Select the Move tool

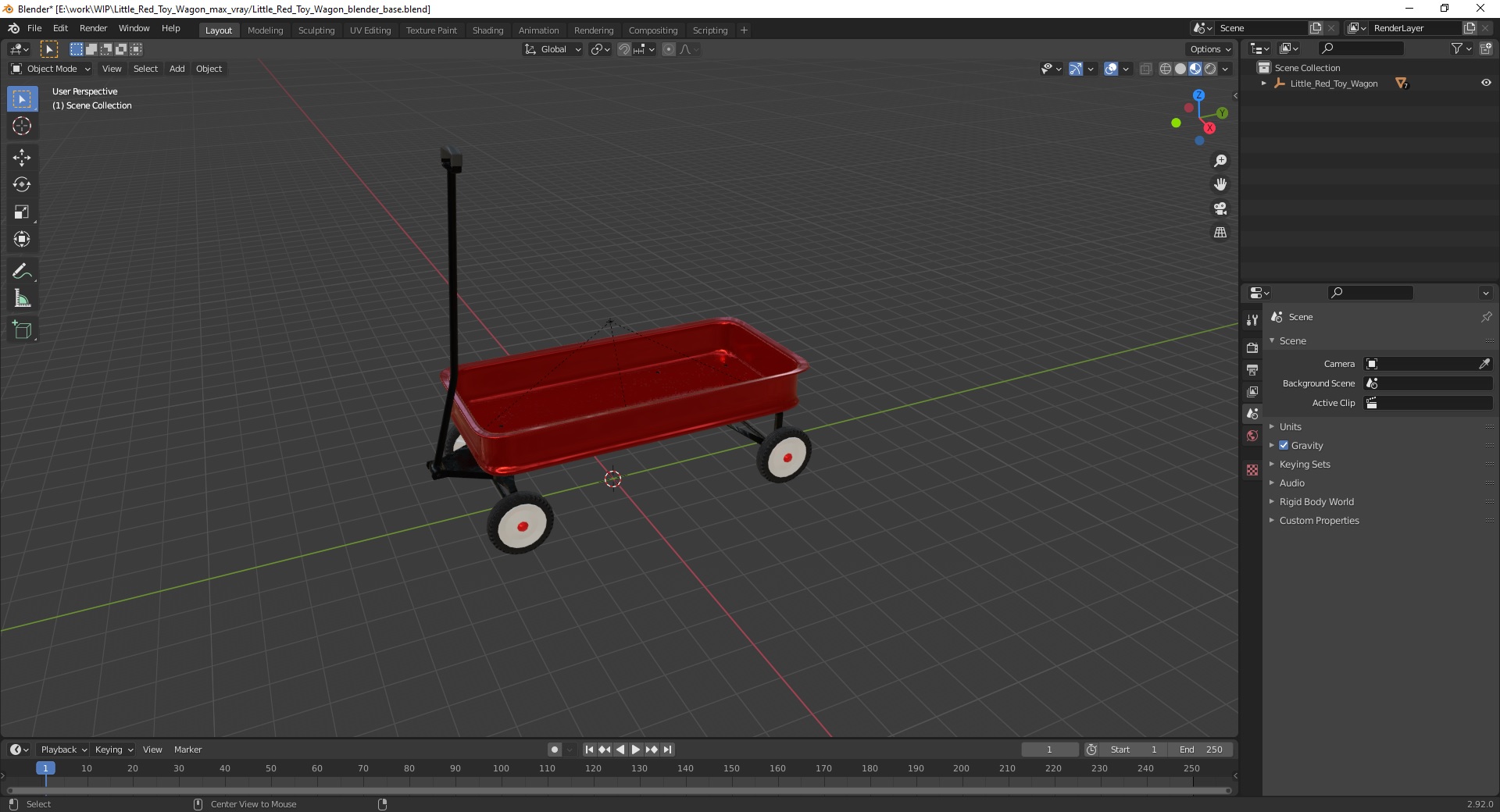(22, 158)
